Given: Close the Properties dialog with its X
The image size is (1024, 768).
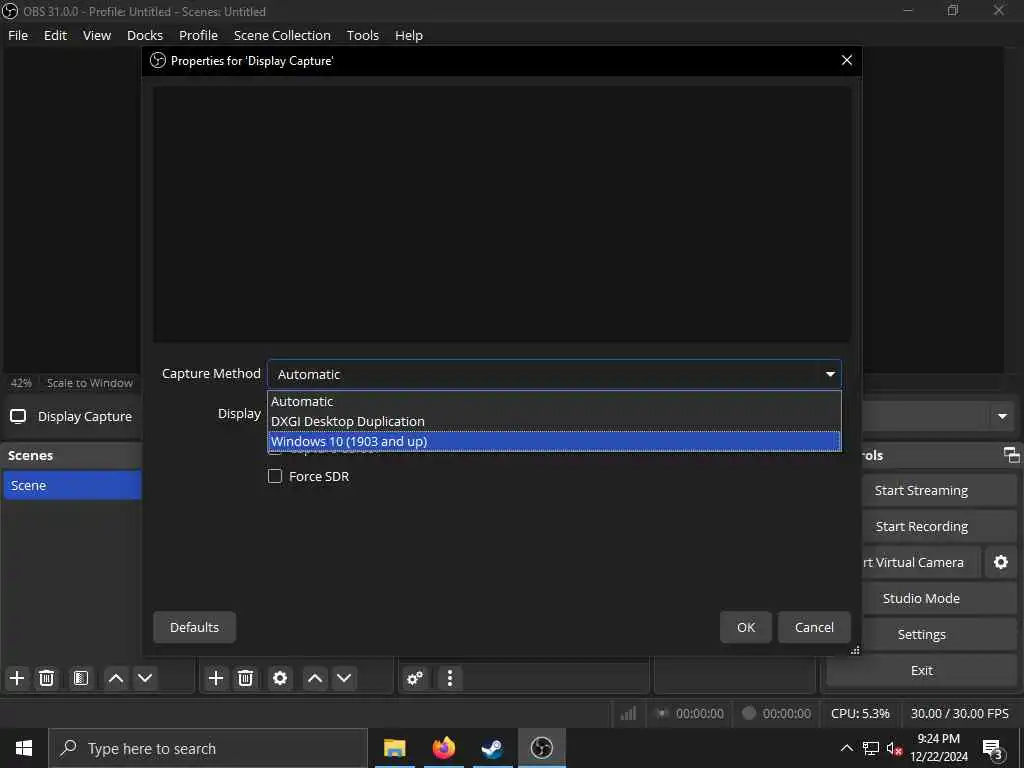Looking at the screenshot, I should click(x=847, y=60).
